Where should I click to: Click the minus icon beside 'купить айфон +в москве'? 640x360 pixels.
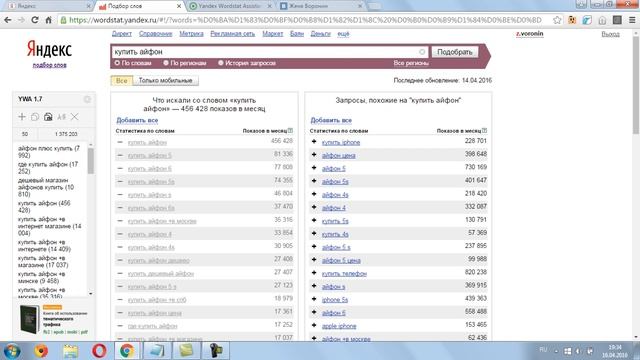[x=120, y=221]
